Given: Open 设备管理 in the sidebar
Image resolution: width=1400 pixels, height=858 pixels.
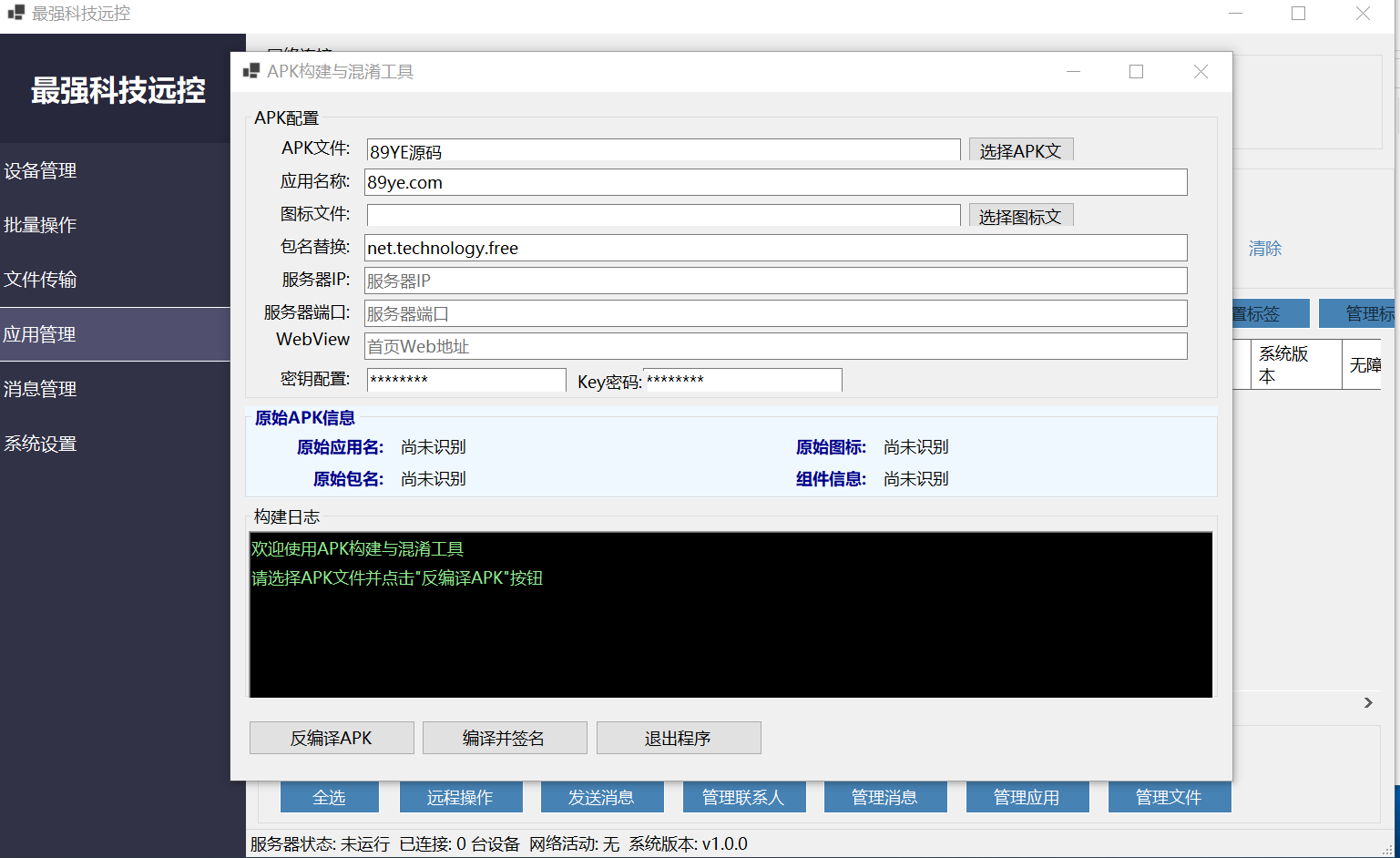Looking at the screenshot, I should (x=41, y=170).
